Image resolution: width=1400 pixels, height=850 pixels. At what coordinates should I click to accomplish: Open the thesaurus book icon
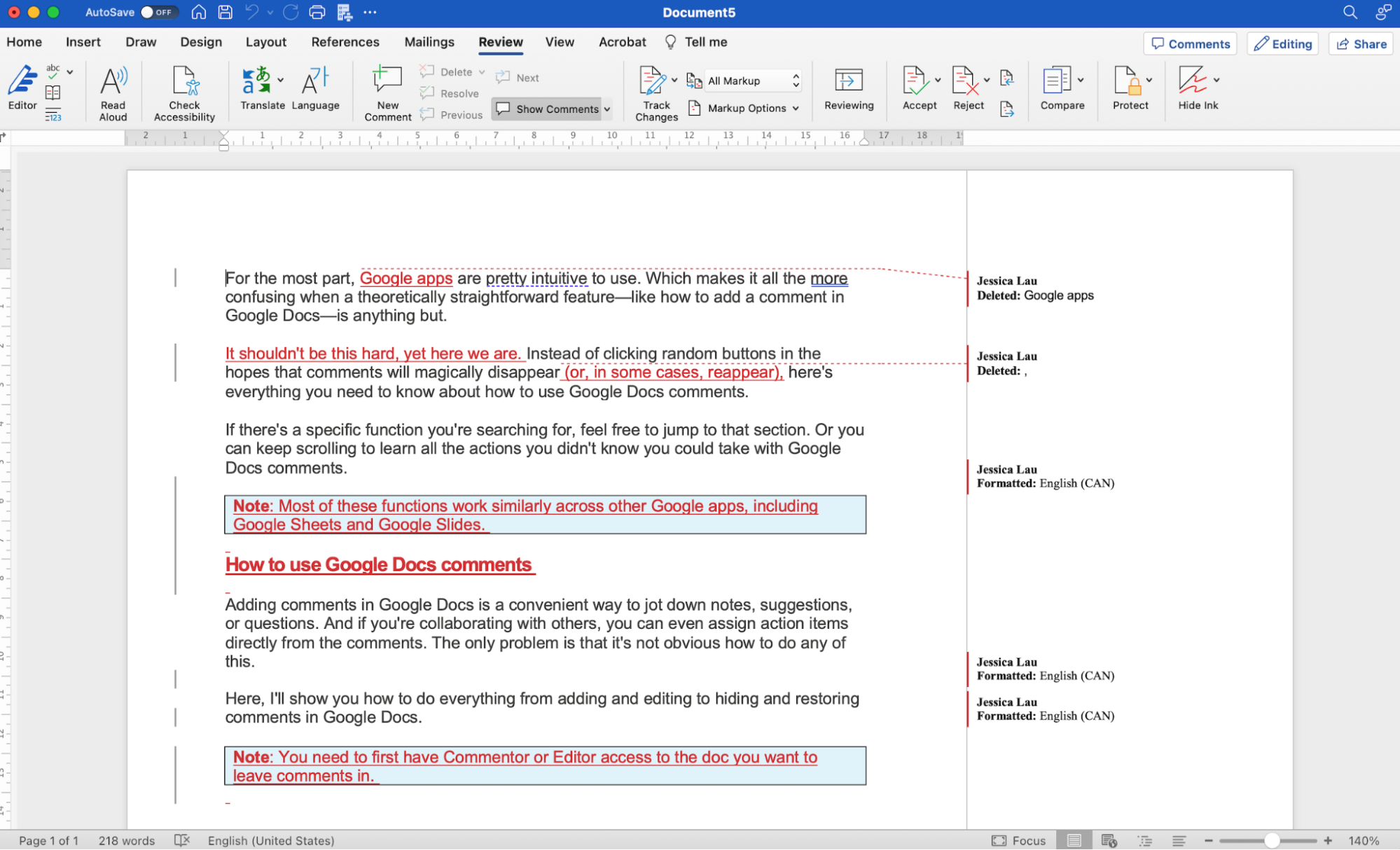pos(53,92)
